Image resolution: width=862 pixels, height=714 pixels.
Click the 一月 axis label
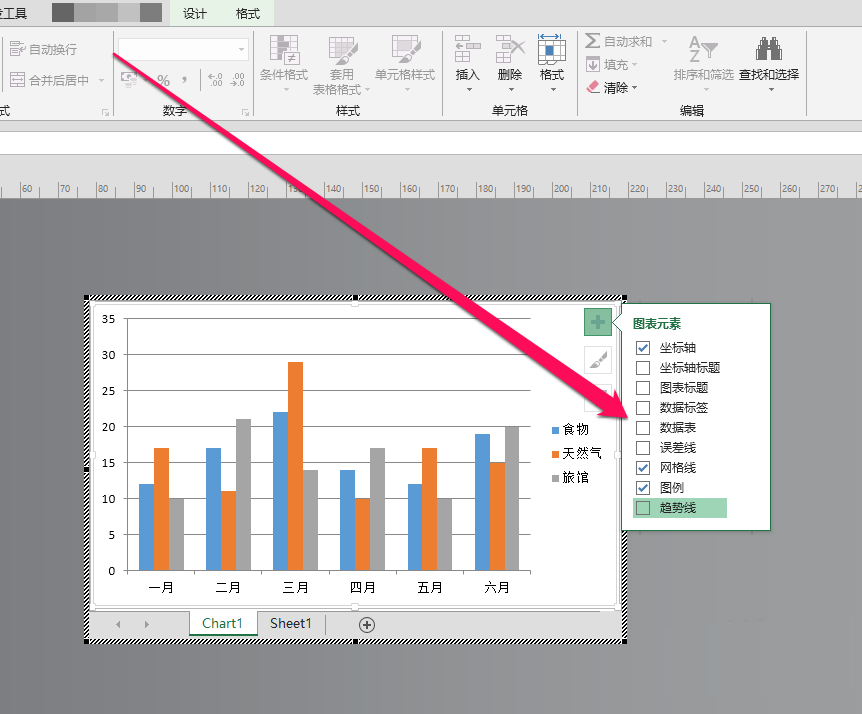pos(161,588)
